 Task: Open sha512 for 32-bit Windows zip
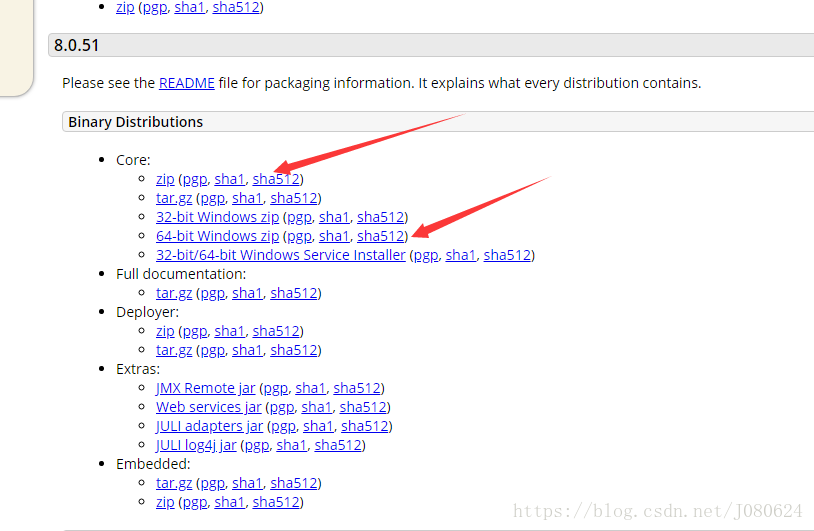381,217
